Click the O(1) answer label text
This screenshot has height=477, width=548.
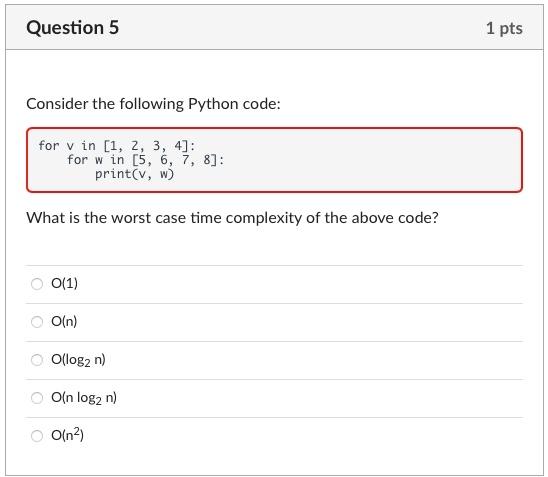[x=64, y=283]
